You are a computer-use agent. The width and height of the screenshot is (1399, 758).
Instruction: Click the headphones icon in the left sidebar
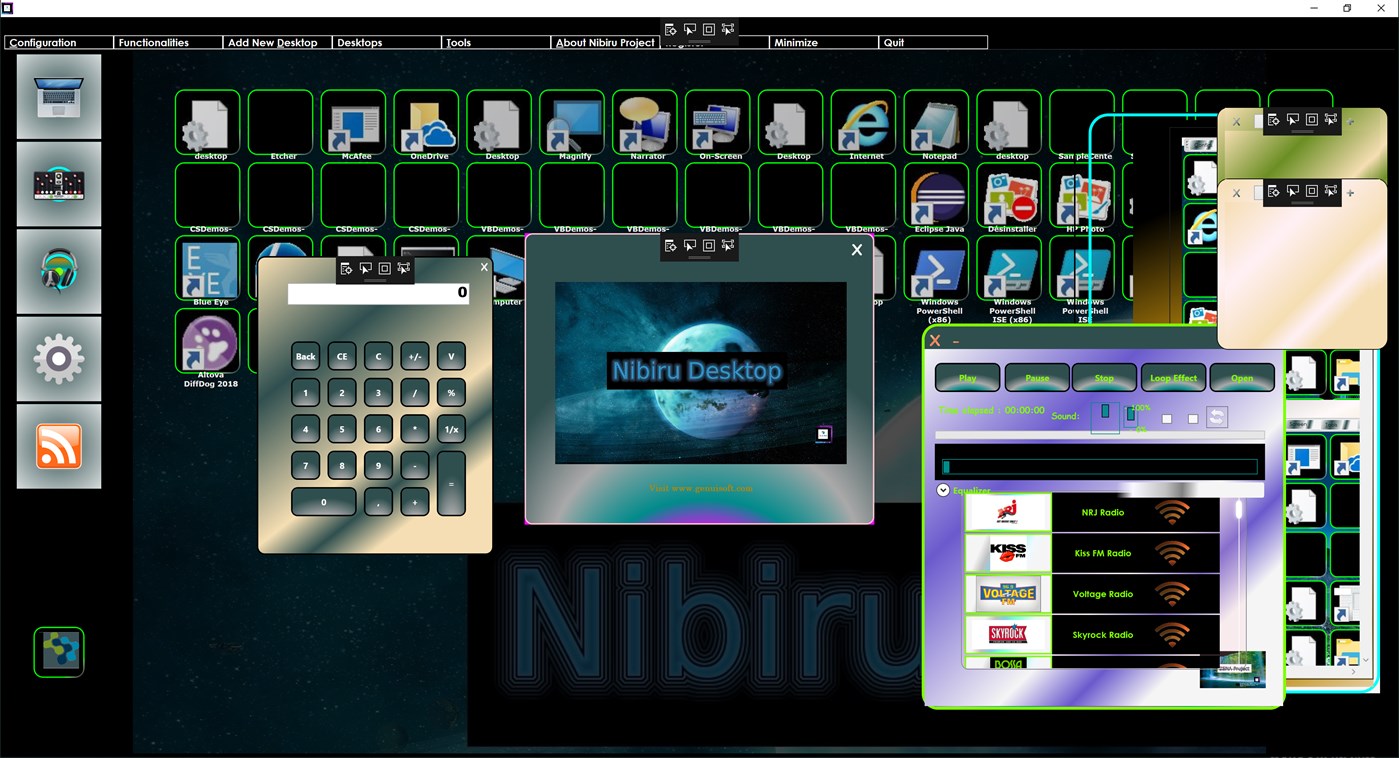click(58, 270)
